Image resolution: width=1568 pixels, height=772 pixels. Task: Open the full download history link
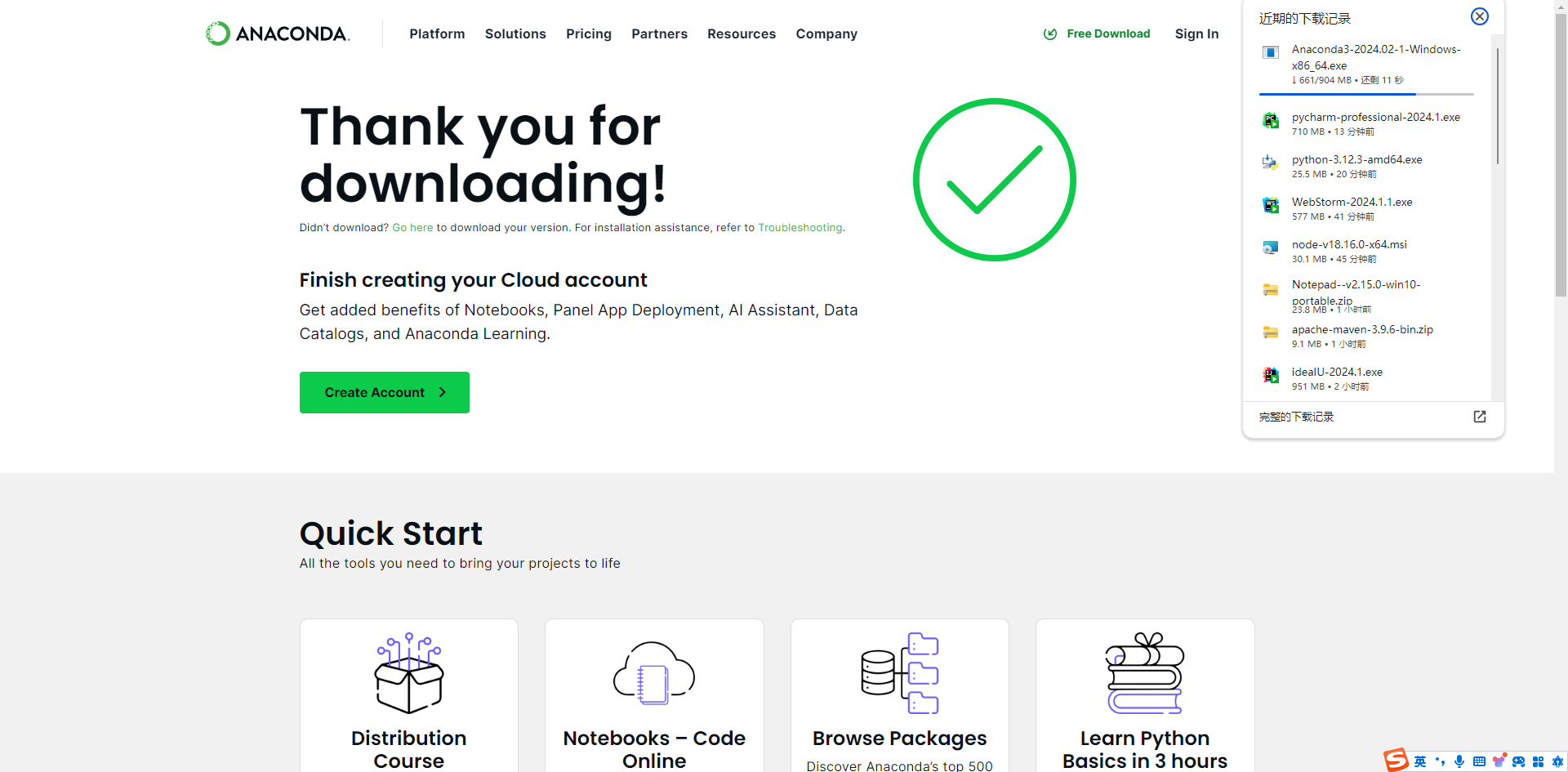(x=1296, y=417)
